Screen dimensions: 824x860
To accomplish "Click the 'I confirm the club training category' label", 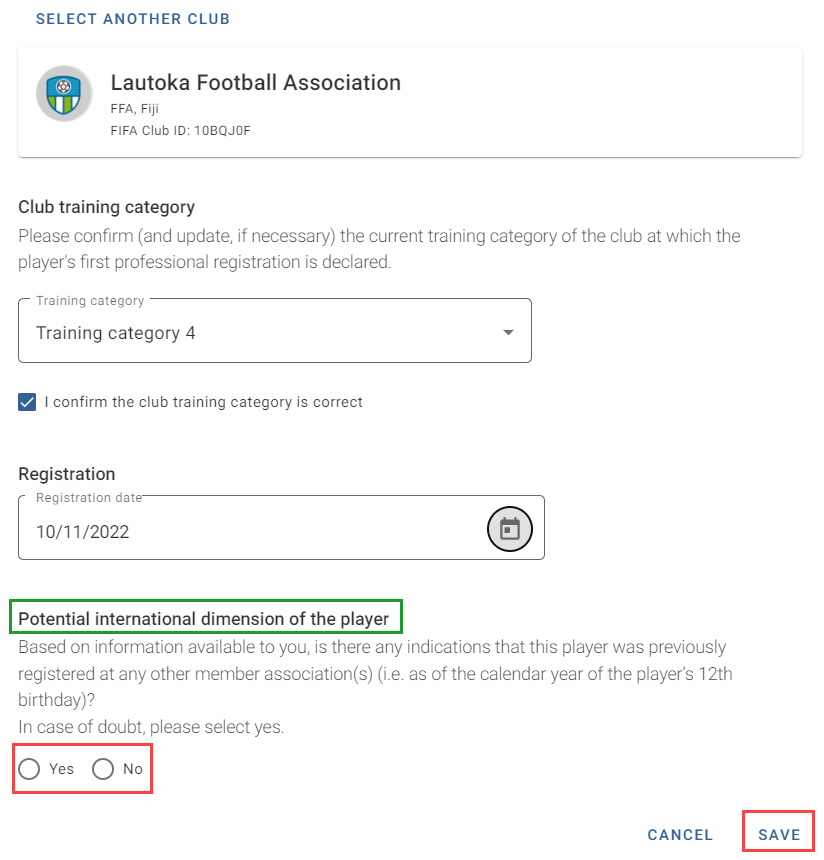I will (x=204, y=402).
